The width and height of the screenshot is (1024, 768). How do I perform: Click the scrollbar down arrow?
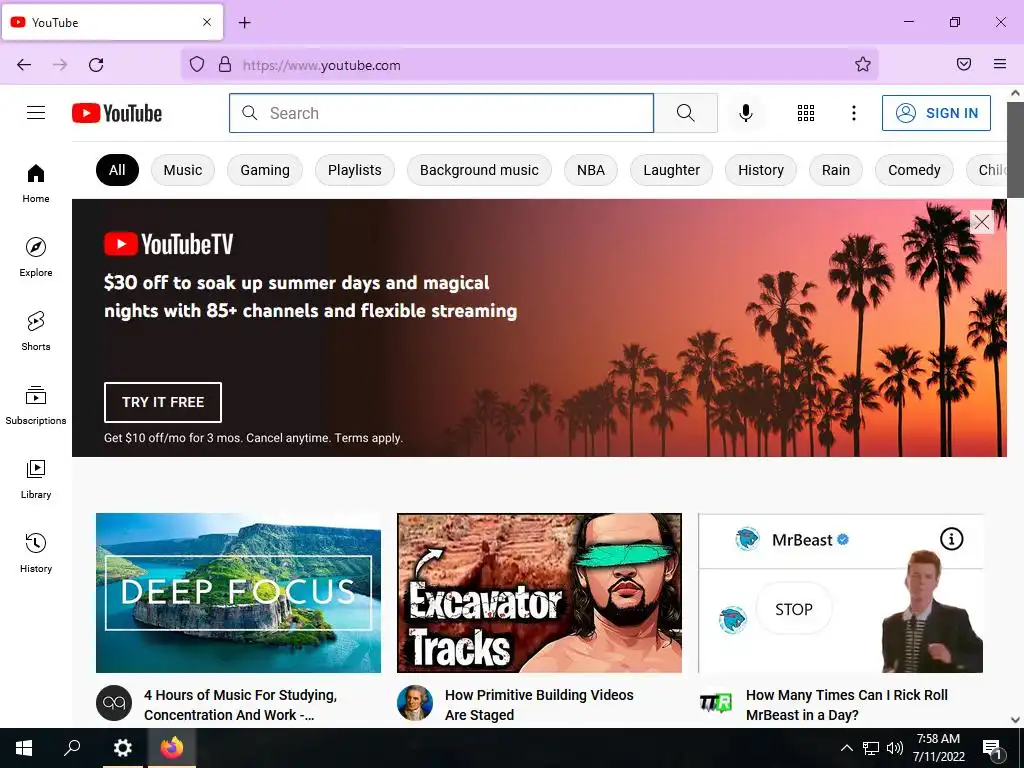pos(1015,719)
